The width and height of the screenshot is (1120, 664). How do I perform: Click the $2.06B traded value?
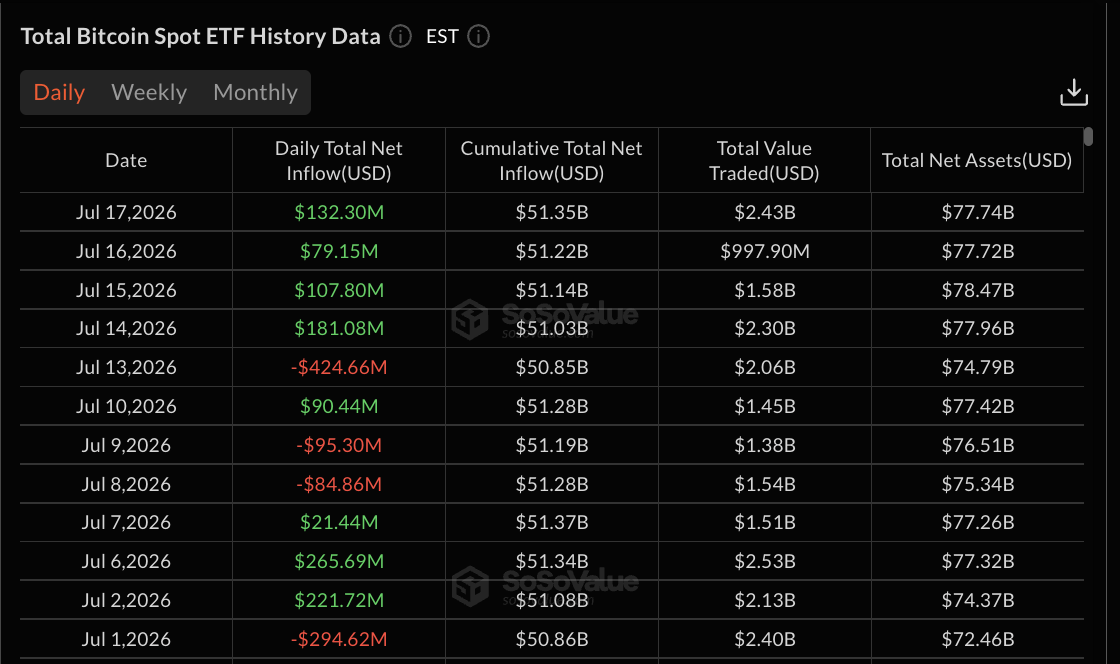pyautogui.click(x=765, y=367)
